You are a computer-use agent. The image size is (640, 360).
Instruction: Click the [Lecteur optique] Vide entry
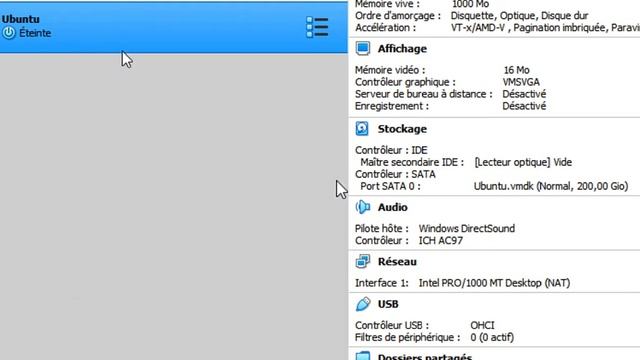(x=523, y=162)
